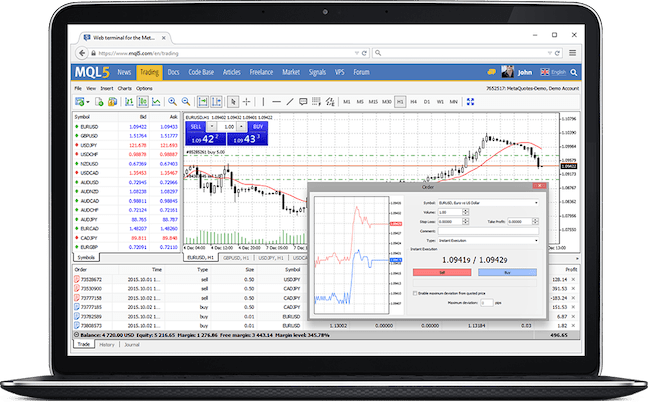Select the M15 timeframe
The image size is (648, 402).
tap(373, 102)
